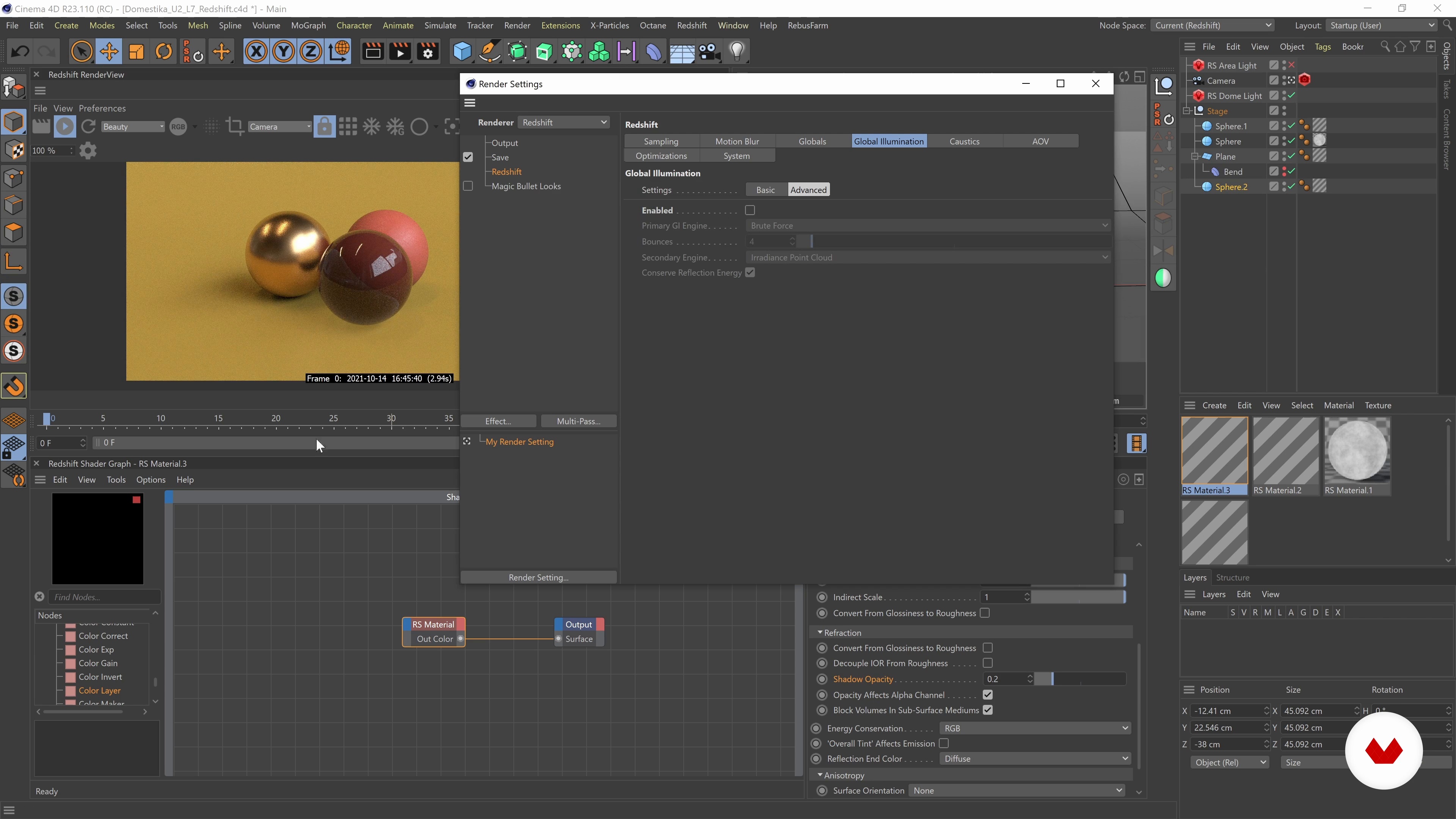
Task: Select Output in Render Settings tree
Action: [505, 143]
